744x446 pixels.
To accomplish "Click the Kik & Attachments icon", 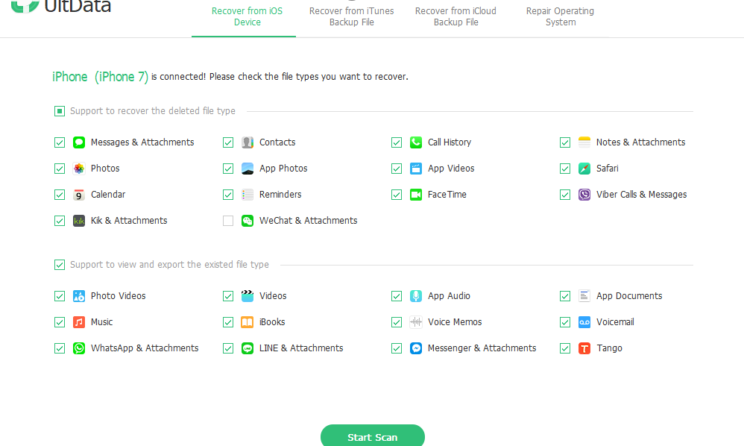I will point(79,220).
